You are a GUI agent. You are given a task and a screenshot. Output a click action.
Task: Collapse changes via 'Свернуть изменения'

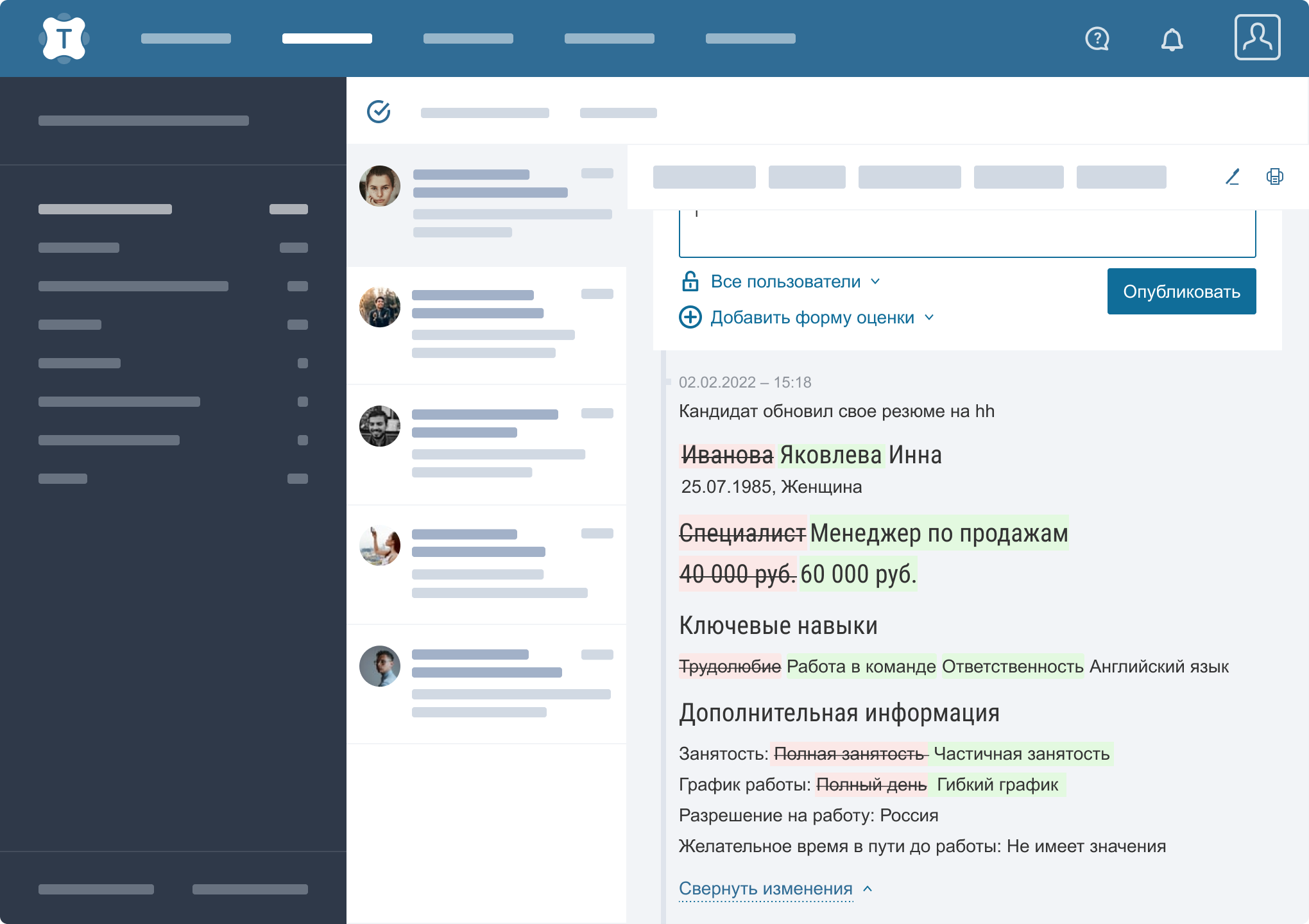[x=766, y=889]
